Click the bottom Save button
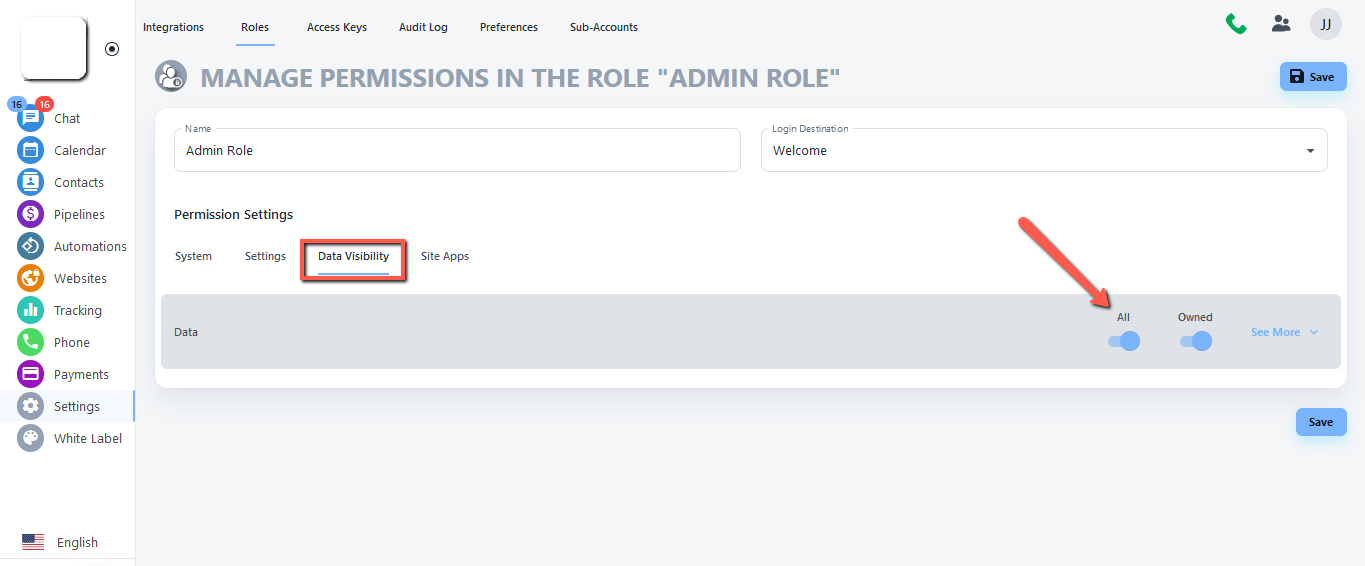The image size is (1365, 566). click(x=1320, y=422)
